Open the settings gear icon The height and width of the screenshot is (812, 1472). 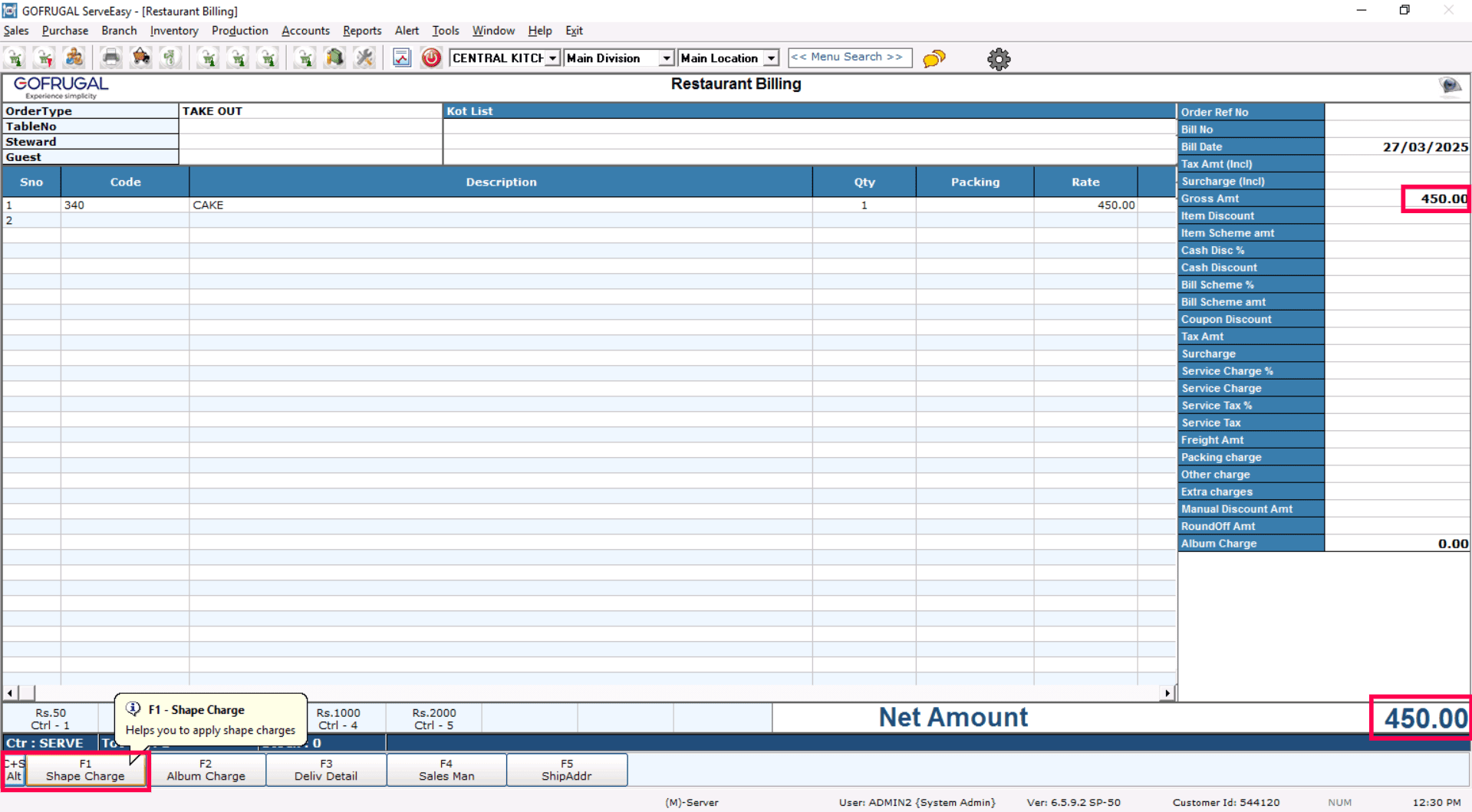click(x=998, y=59)
